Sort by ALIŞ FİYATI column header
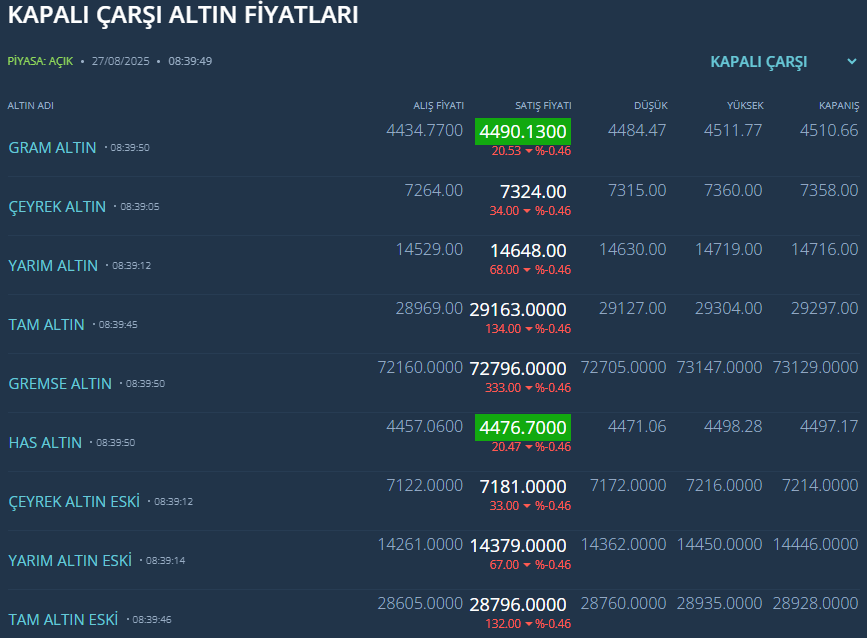 pyautogui.click(x=439, y=106)
